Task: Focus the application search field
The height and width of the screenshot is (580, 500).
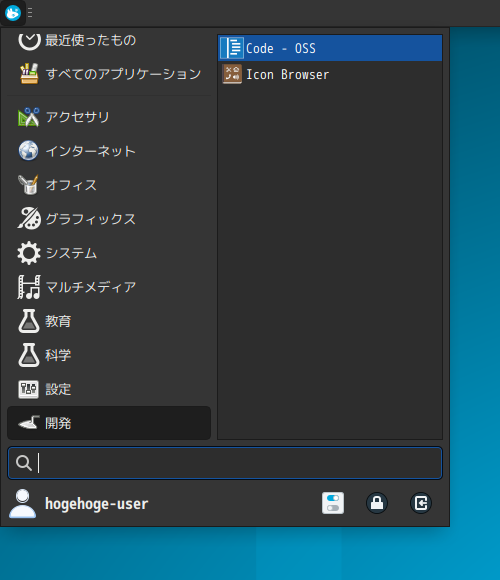Action: (x=225, y=463)
